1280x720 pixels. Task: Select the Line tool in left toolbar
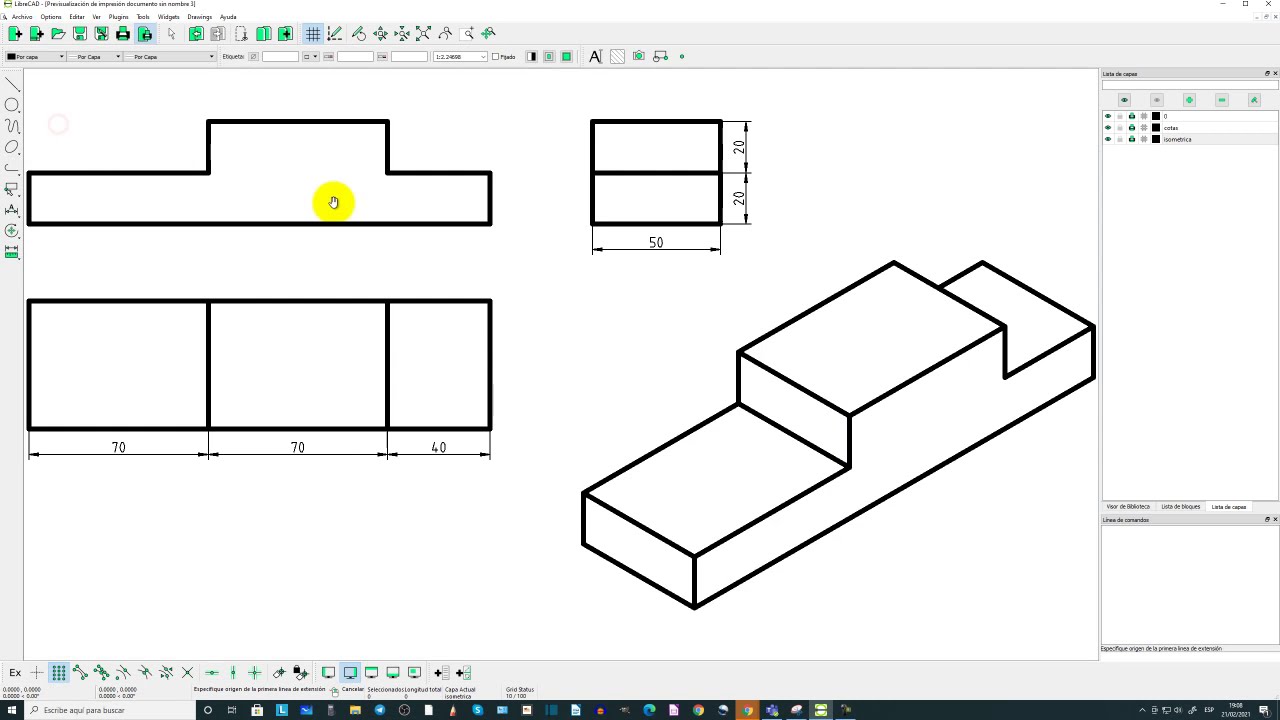click(12, 85)
